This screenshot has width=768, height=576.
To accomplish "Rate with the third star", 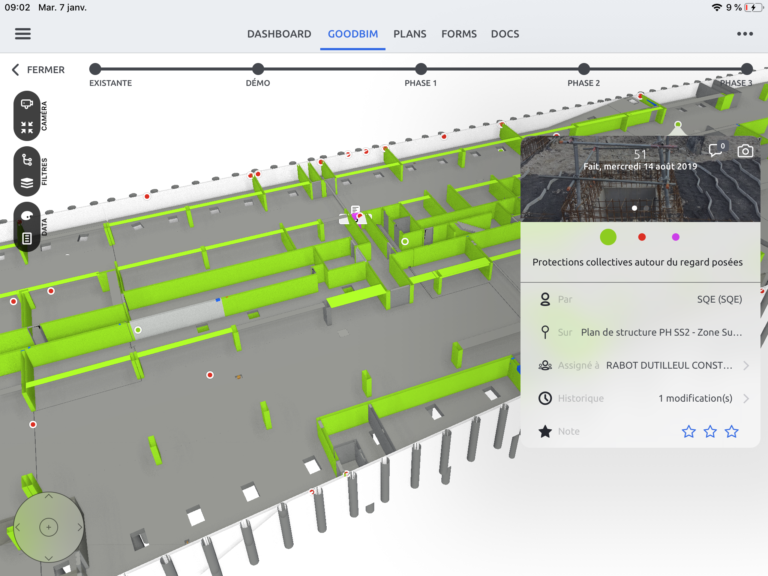I will [732, 431].
